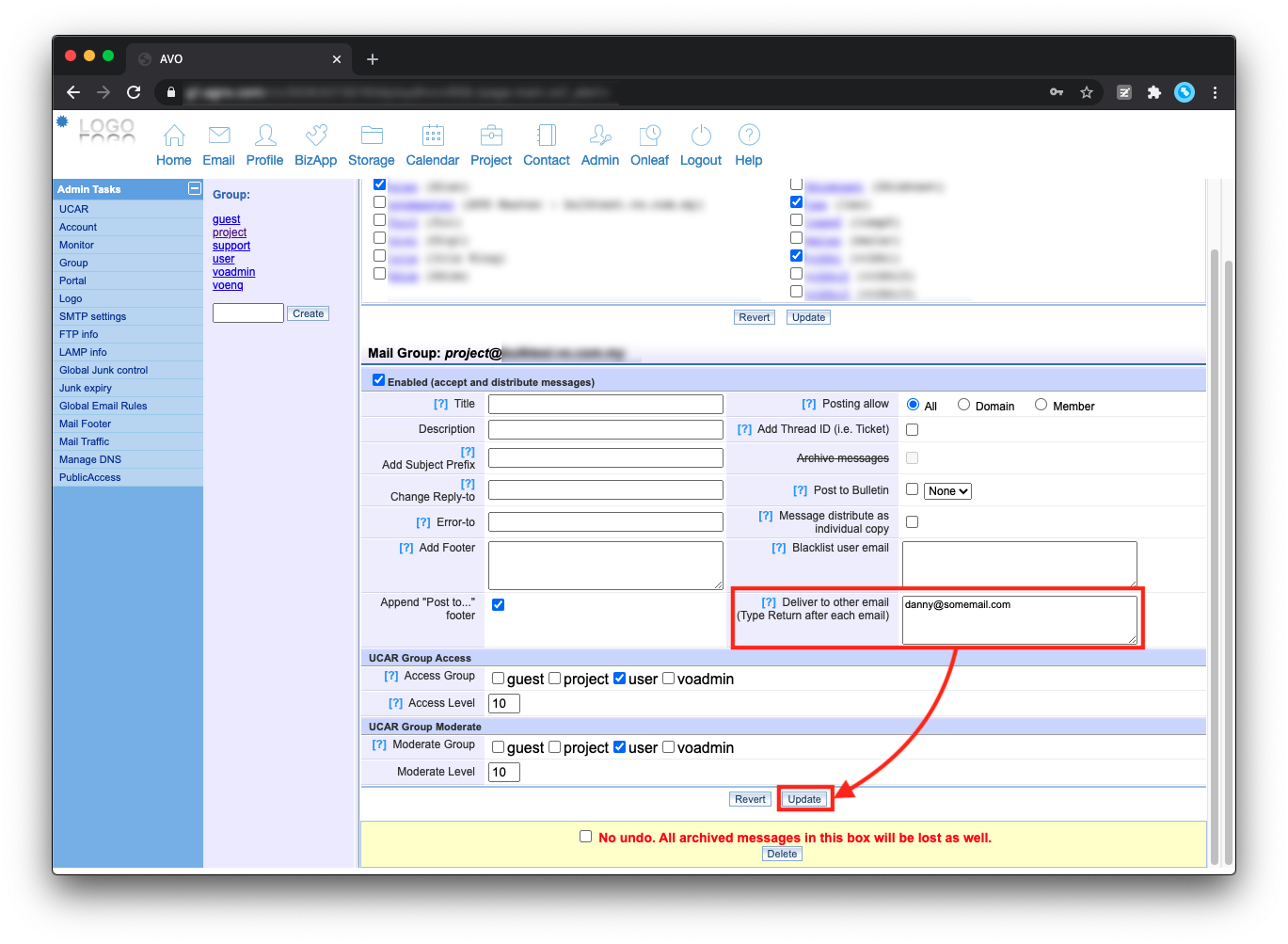Click help [?] beside Posting allow
Screen dimensions: 1288x944
point(808,404)
